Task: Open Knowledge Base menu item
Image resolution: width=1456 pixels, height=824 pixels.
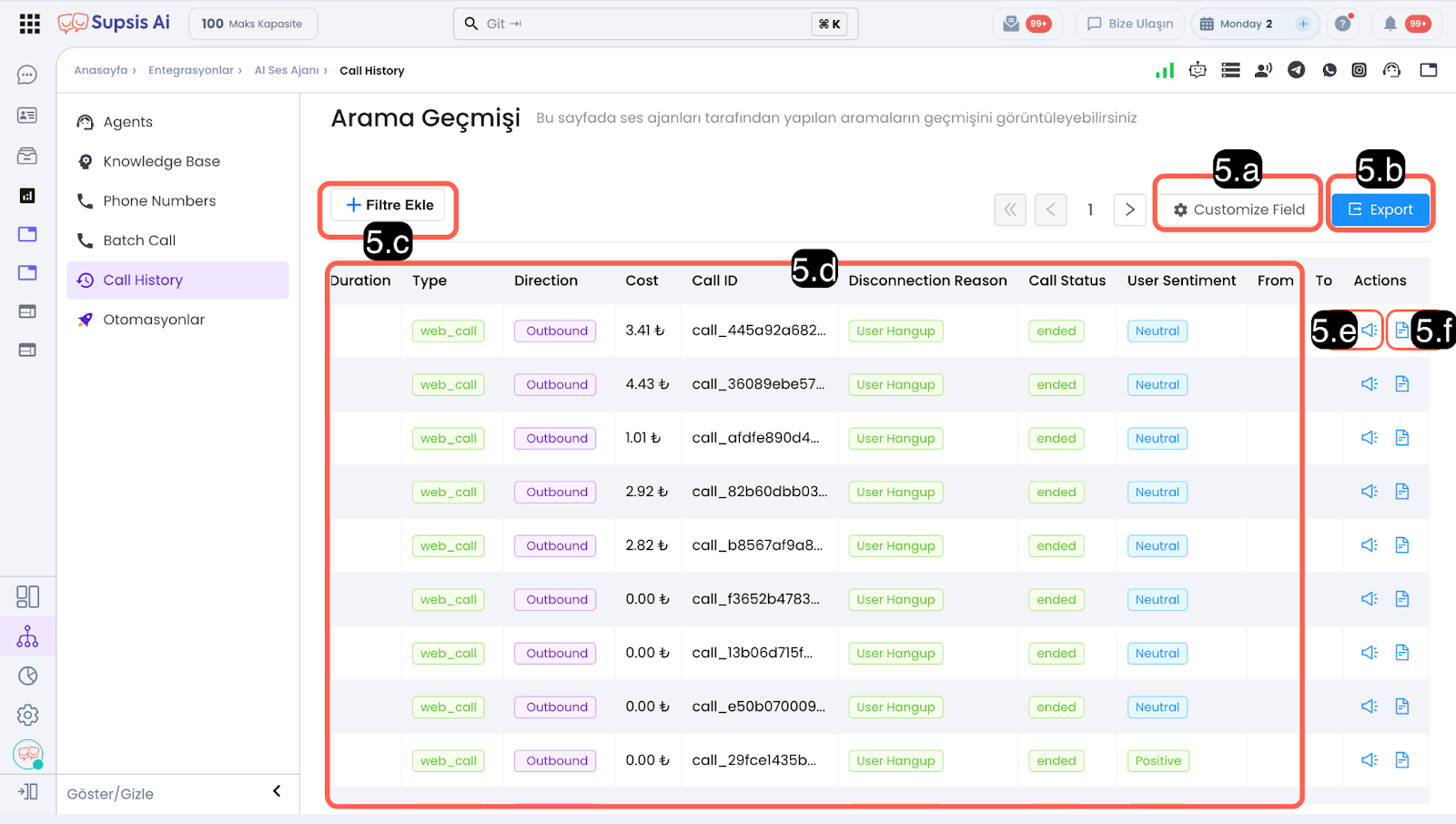Action: pyautogui.click(x=161, y=161)
